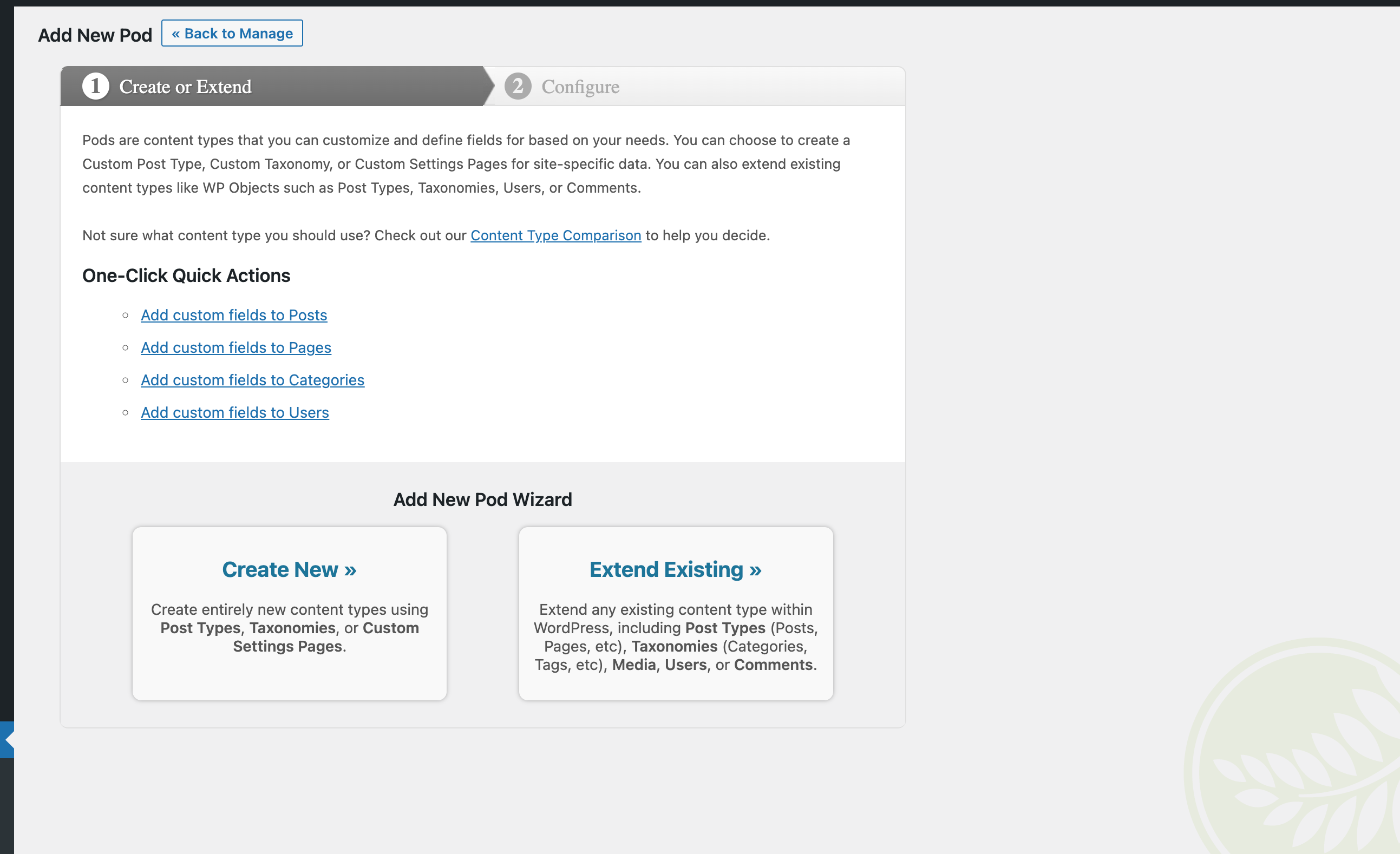Image resolution: width=1400 pixels, height=854 pixels.
Task: Switch to the Configure wizard step
Action: [x=580, y=86]
